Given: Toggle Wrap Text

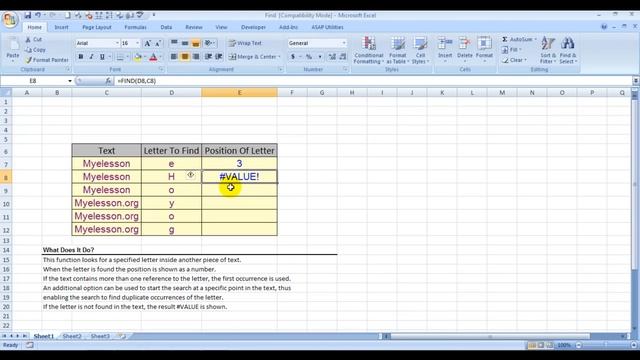Looking at the screenshot, I should (x=245, y=43).
